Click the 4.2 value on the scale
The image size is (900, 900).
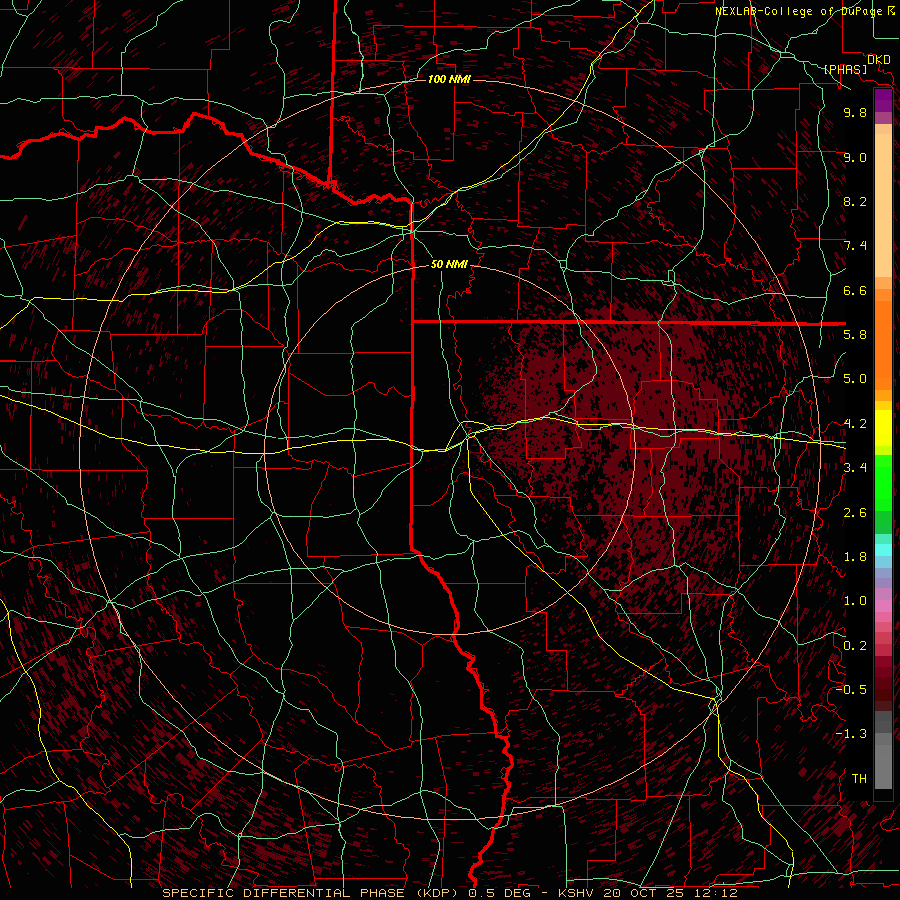[855, 424]
